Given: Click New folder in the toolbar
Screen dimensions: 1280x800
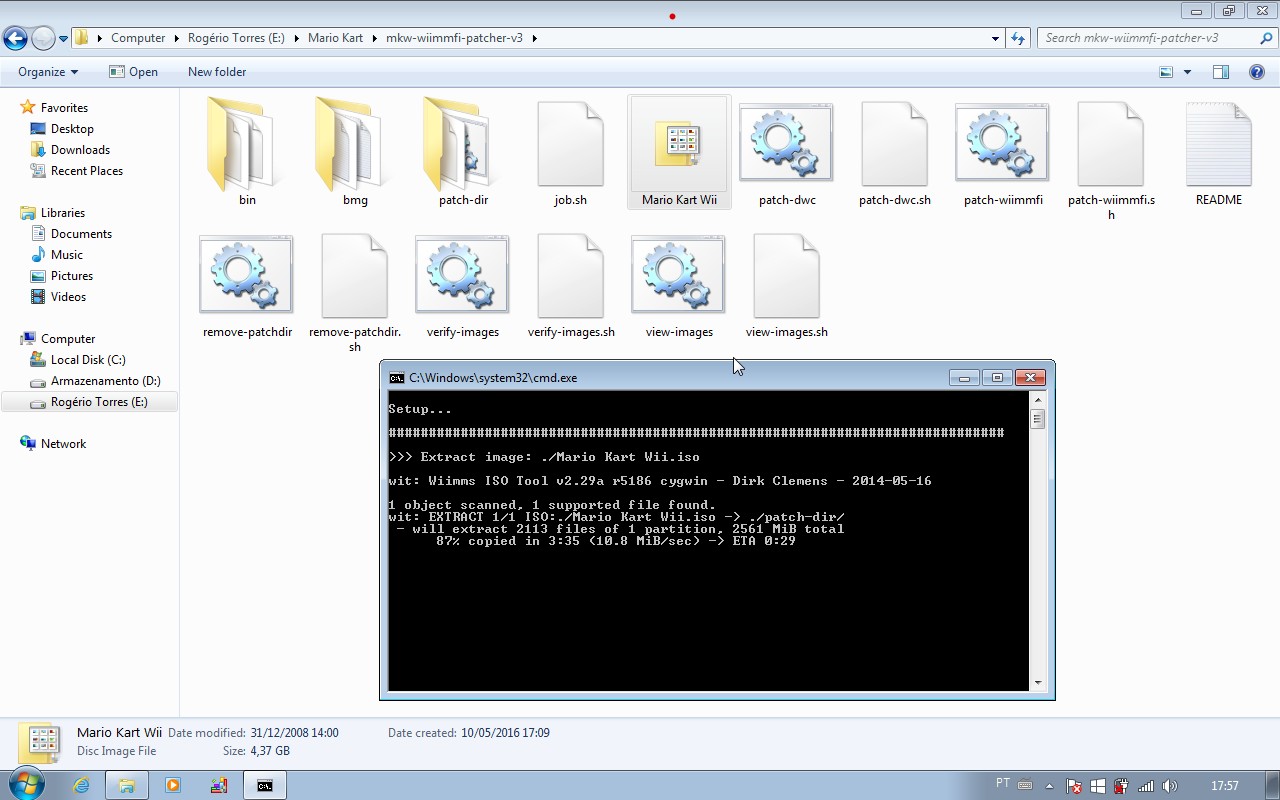Looking at the screenshot, I should click(x=217, y=72).
